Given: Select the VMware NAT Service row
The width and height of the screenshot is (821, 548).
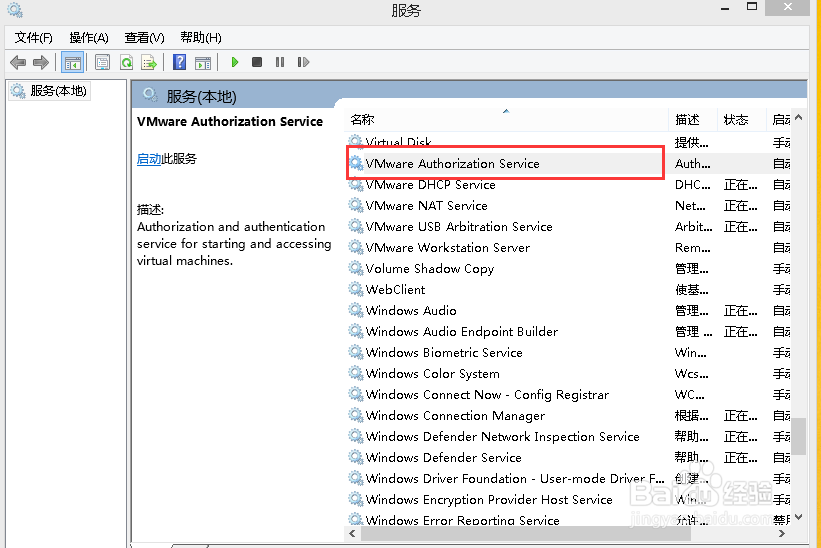Looking at the screenshot, I should point(568,206).
